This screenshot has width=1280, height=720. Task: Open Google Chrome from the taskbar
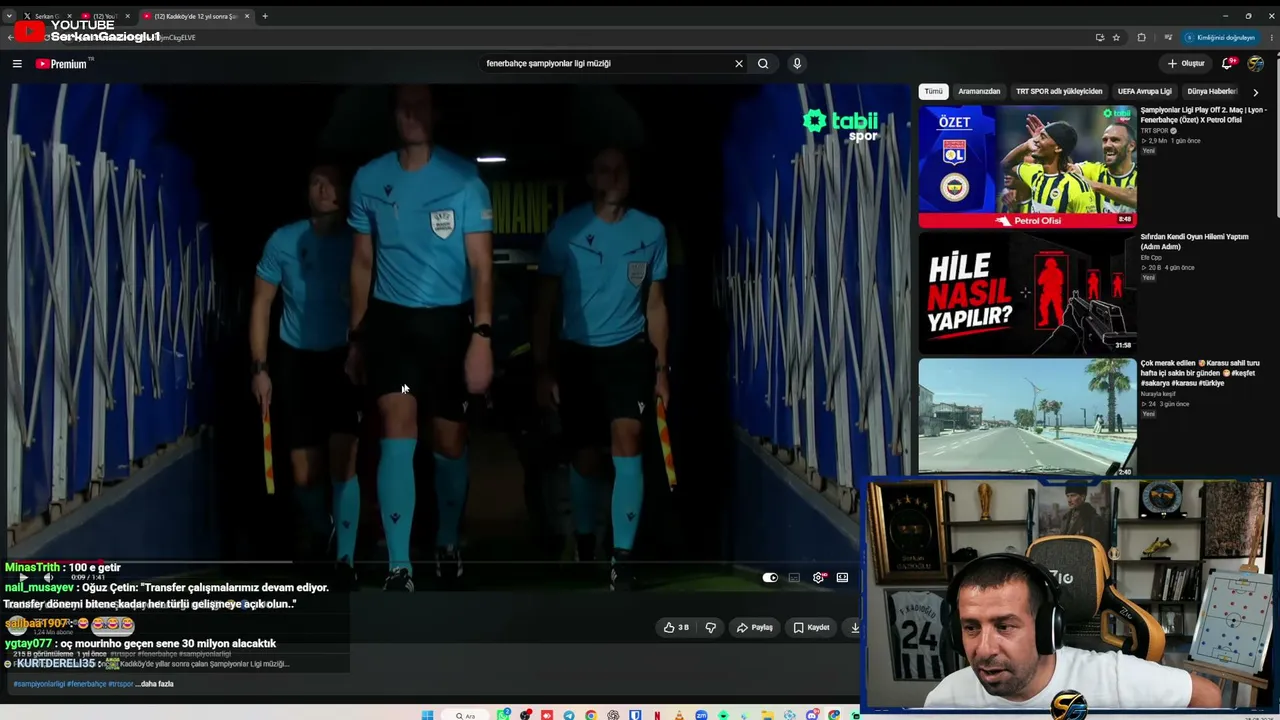[x=591, y=715]
